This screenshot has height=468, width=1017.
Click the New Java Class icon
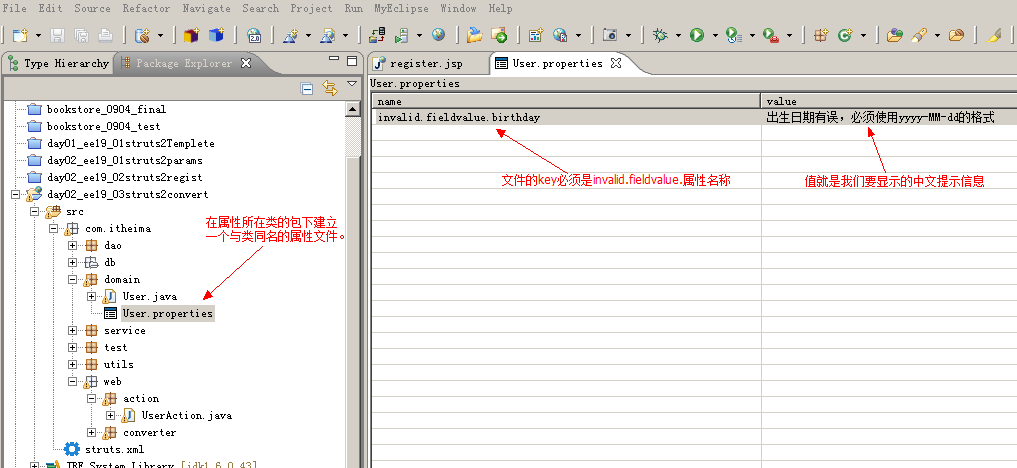[844, 35]
